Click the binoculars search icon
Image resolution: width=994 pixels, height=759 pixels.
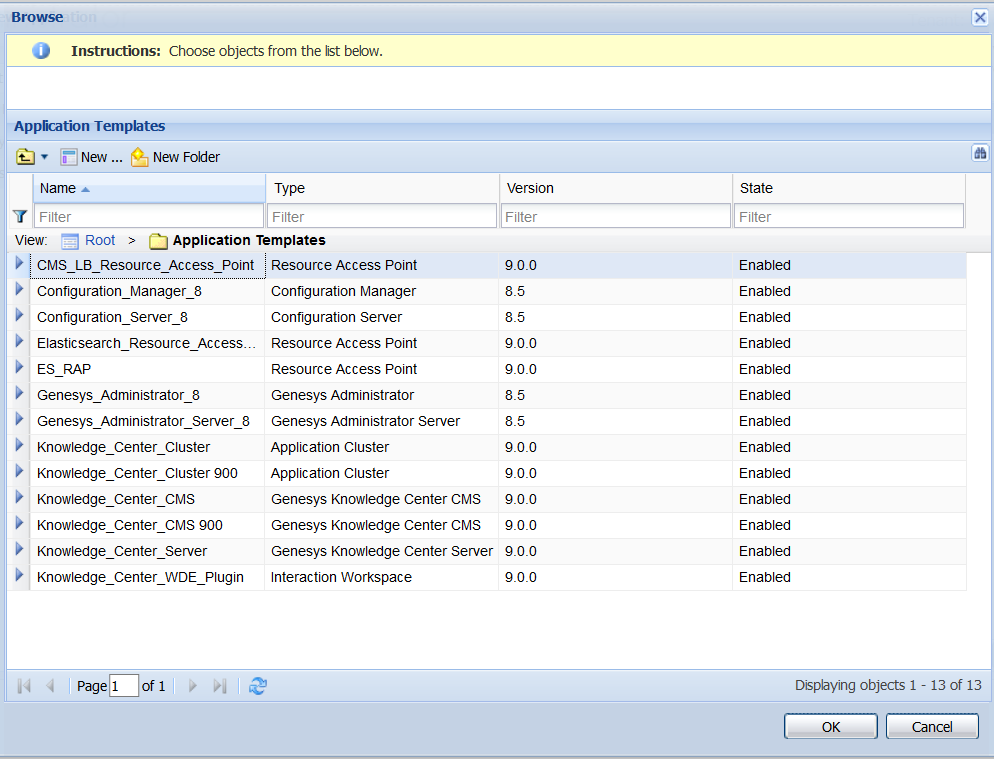pyautogui.click(x=980, y=153)
